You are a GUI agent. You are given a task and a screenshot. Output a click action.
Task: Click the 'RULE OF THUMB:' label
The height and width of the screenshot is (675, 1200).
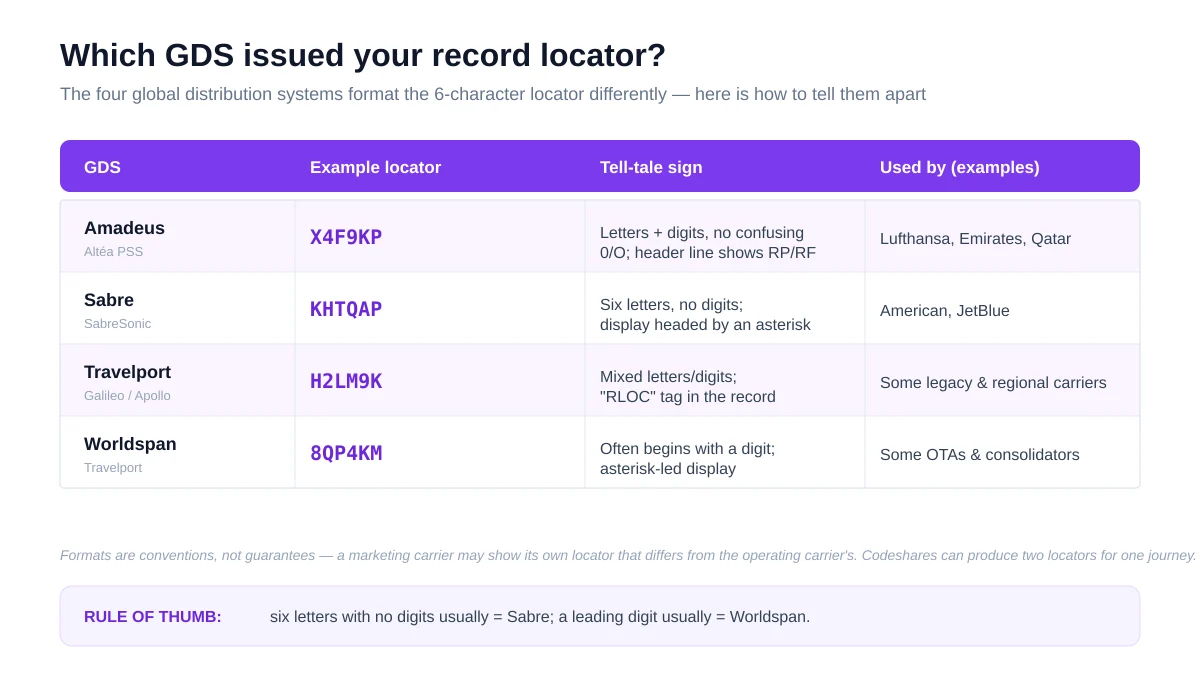[153, 617]
